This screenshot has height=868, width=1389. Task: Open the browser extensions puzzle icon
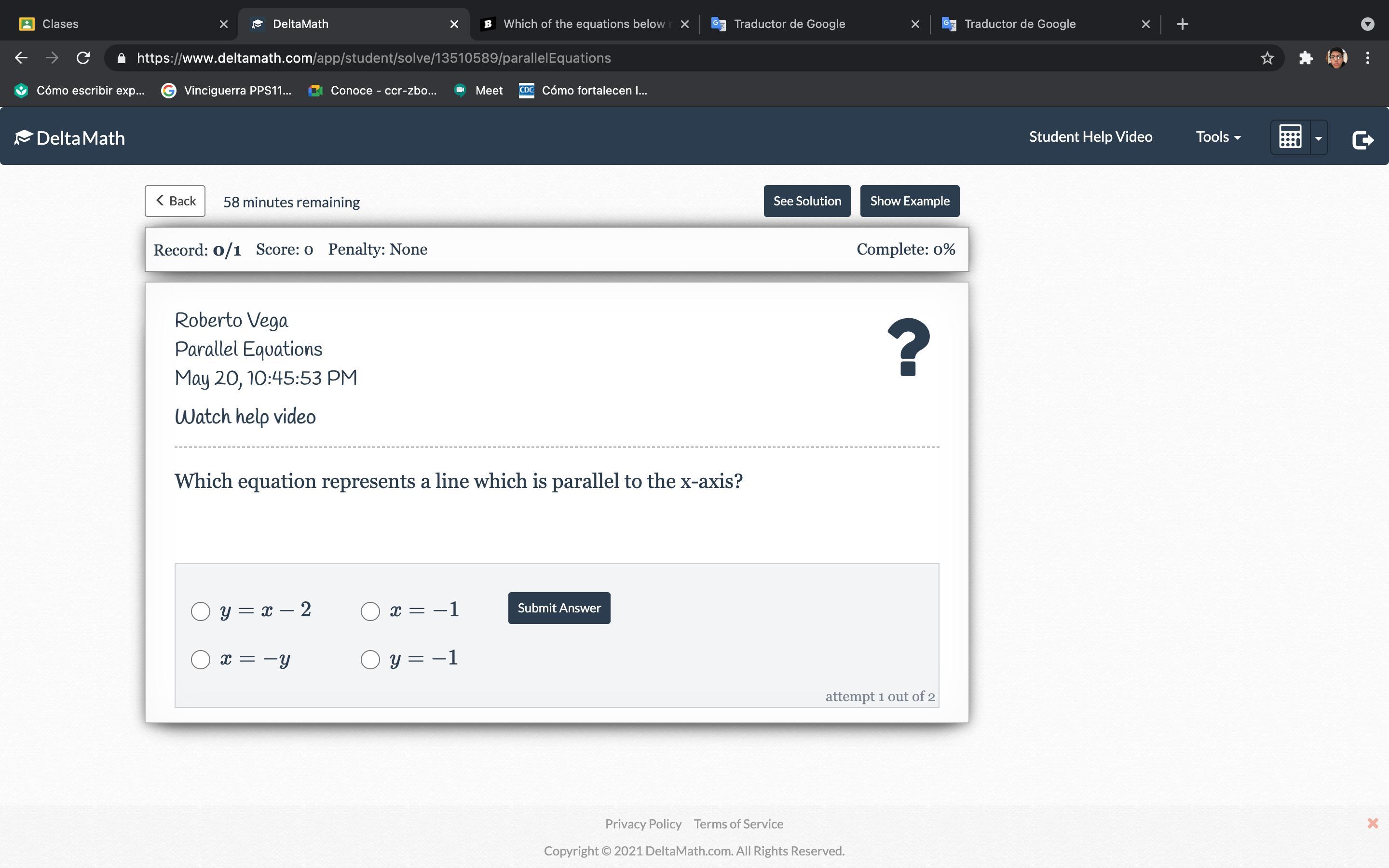[x=1306, y=58]
